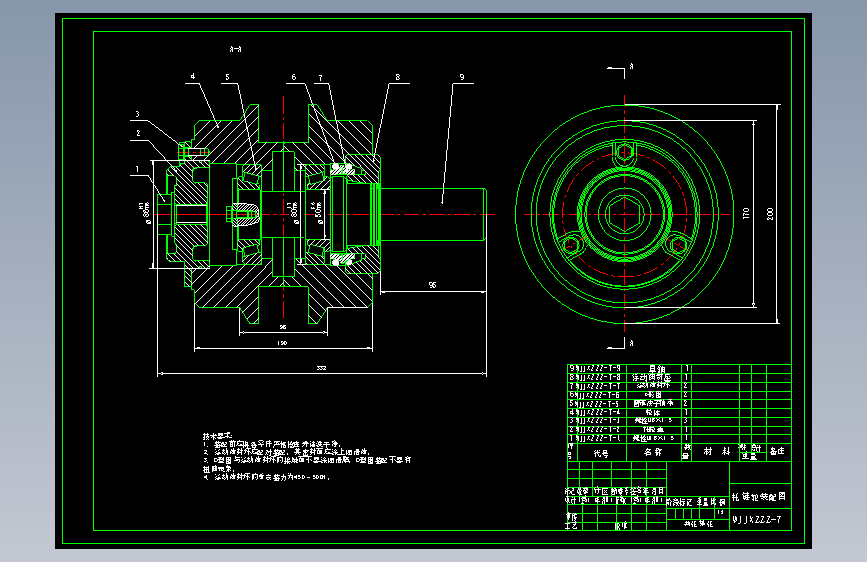Select parts list code ending T-5
Image resolution: width=867 pixels, height=562 pixels.
598,403
